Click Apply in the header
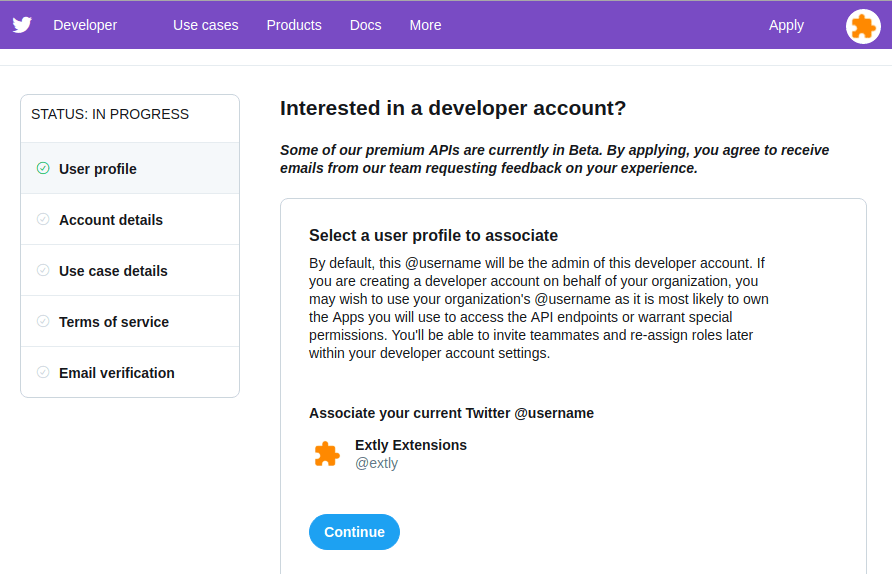Image resolution: width=892 pixels, height=574 pixels. (786, 25)
